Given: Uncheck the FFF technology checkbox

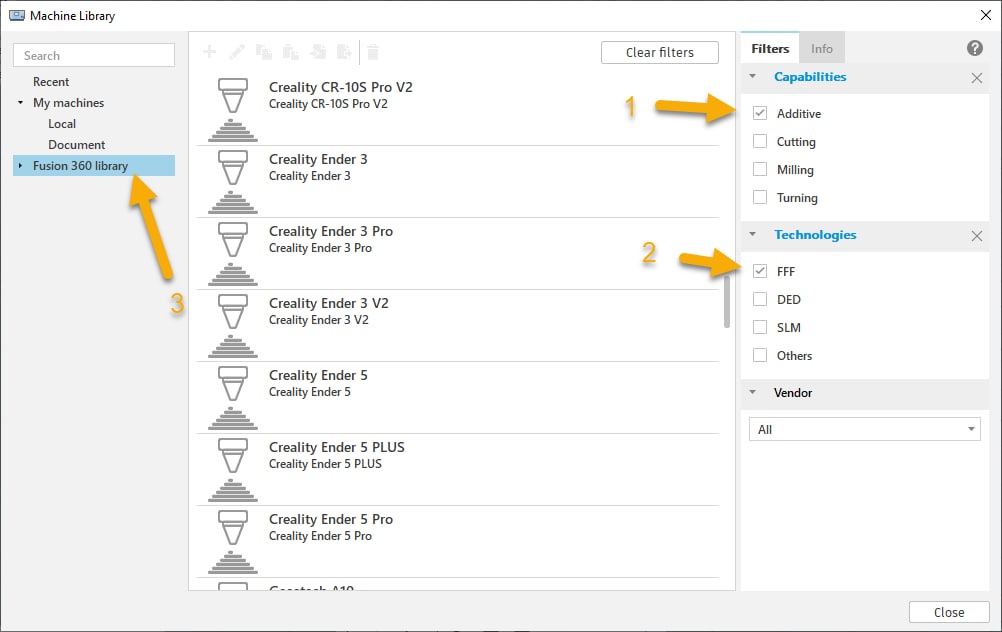Looking at the screenshot, I should tap(760, 271).
